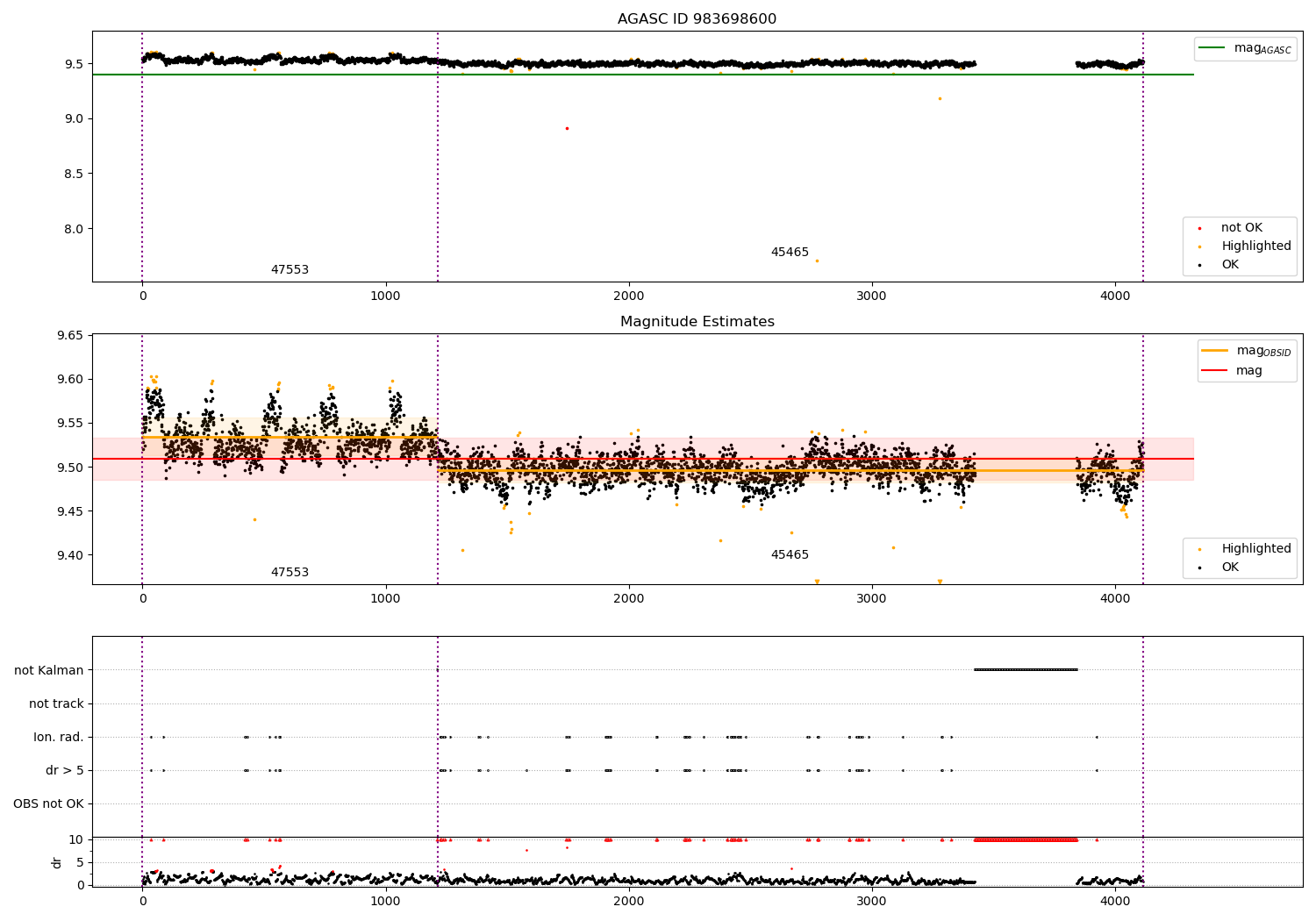The width and height of the screenshot is (1316, 921).
Task: Click the 'Magnitude Estimates' plot title
Action: coord(697,322)
